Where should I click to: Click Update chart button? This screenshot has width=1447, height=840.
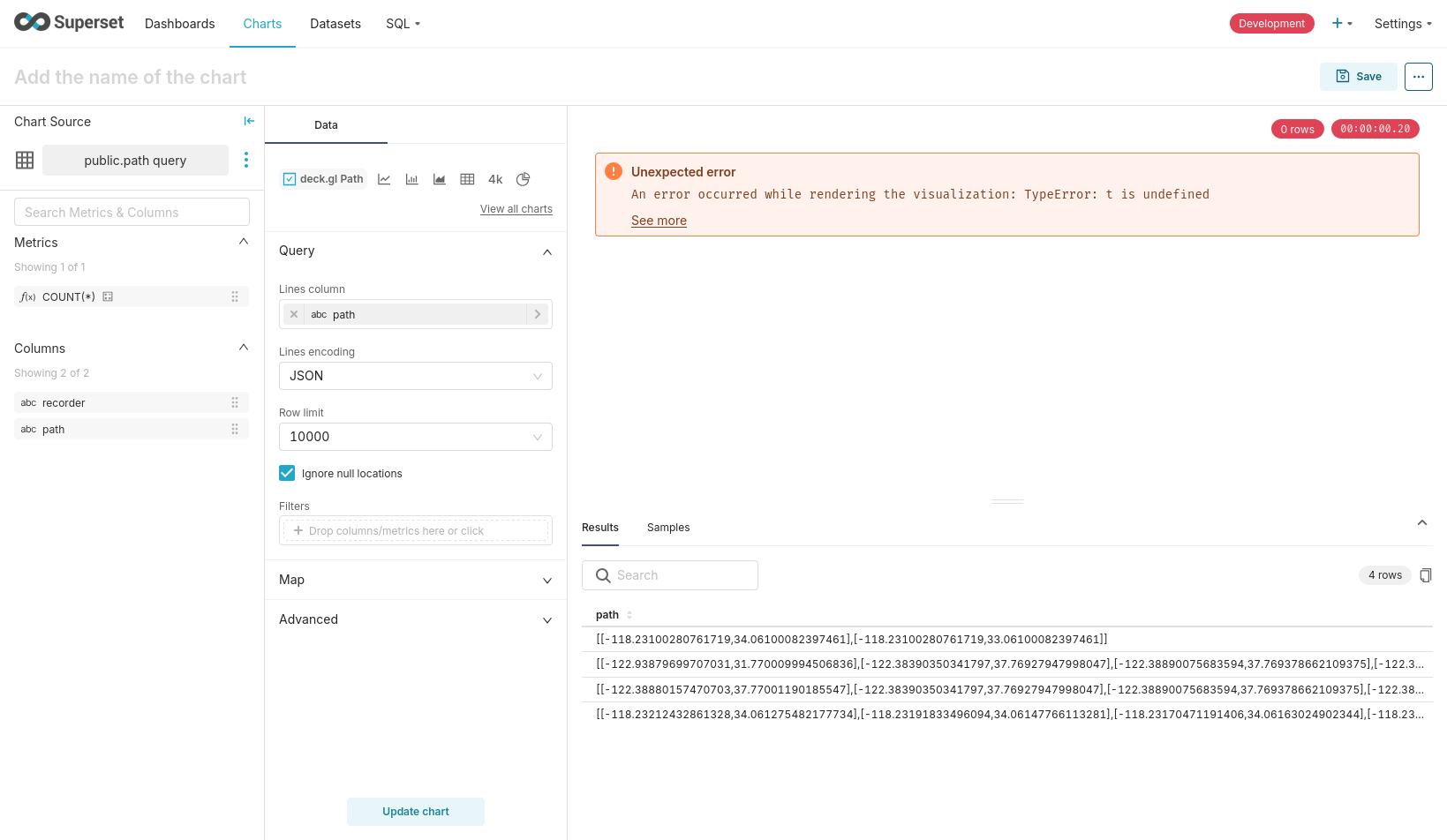coord(416,812)
